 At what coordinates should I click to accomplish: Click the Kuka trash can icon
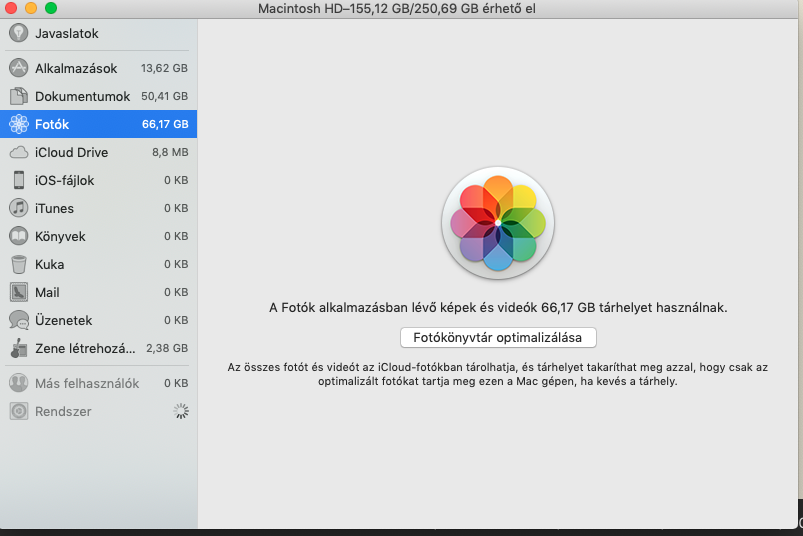(18, 265)
